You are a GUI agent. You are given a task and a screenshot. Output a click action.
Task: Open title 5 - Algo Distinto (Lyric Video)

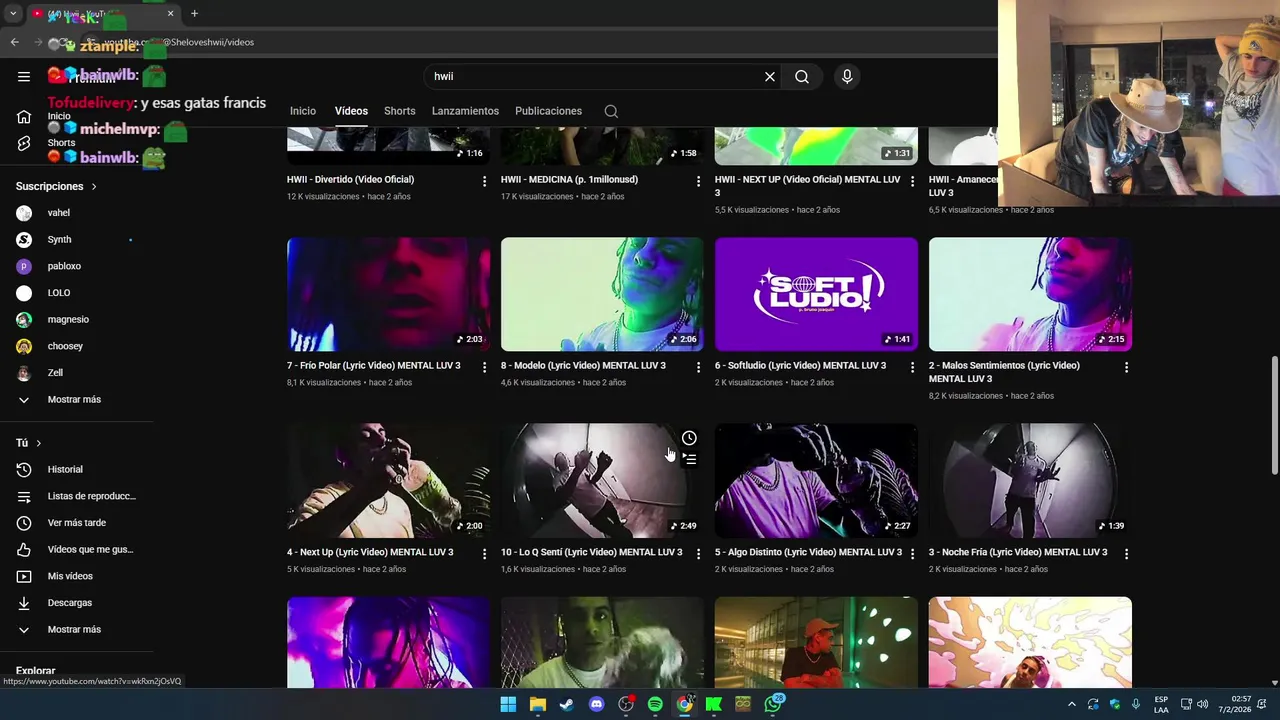tap(808, 552)
